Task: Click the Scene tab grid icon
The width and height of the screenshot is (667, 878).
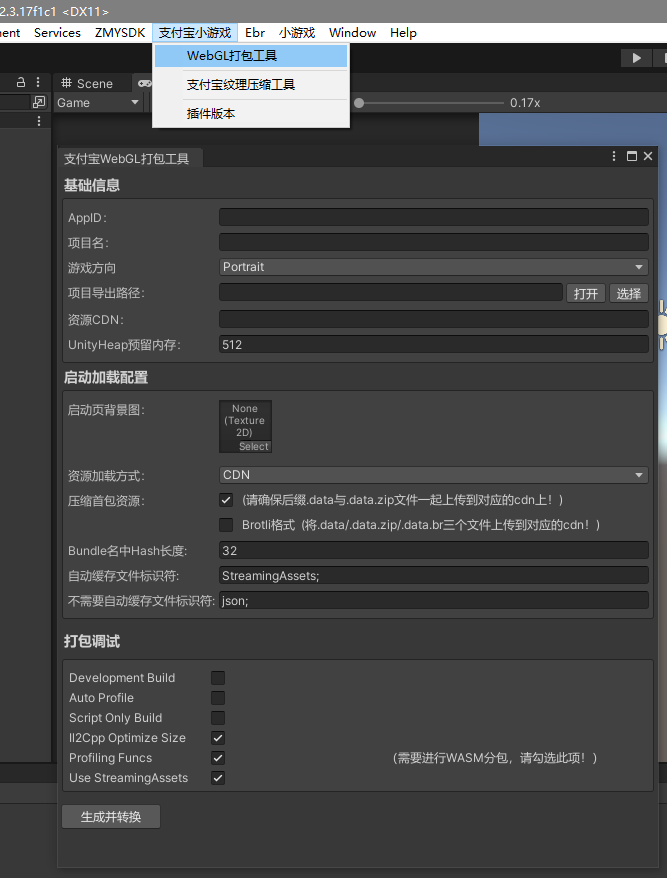Action: coord(67,83)
